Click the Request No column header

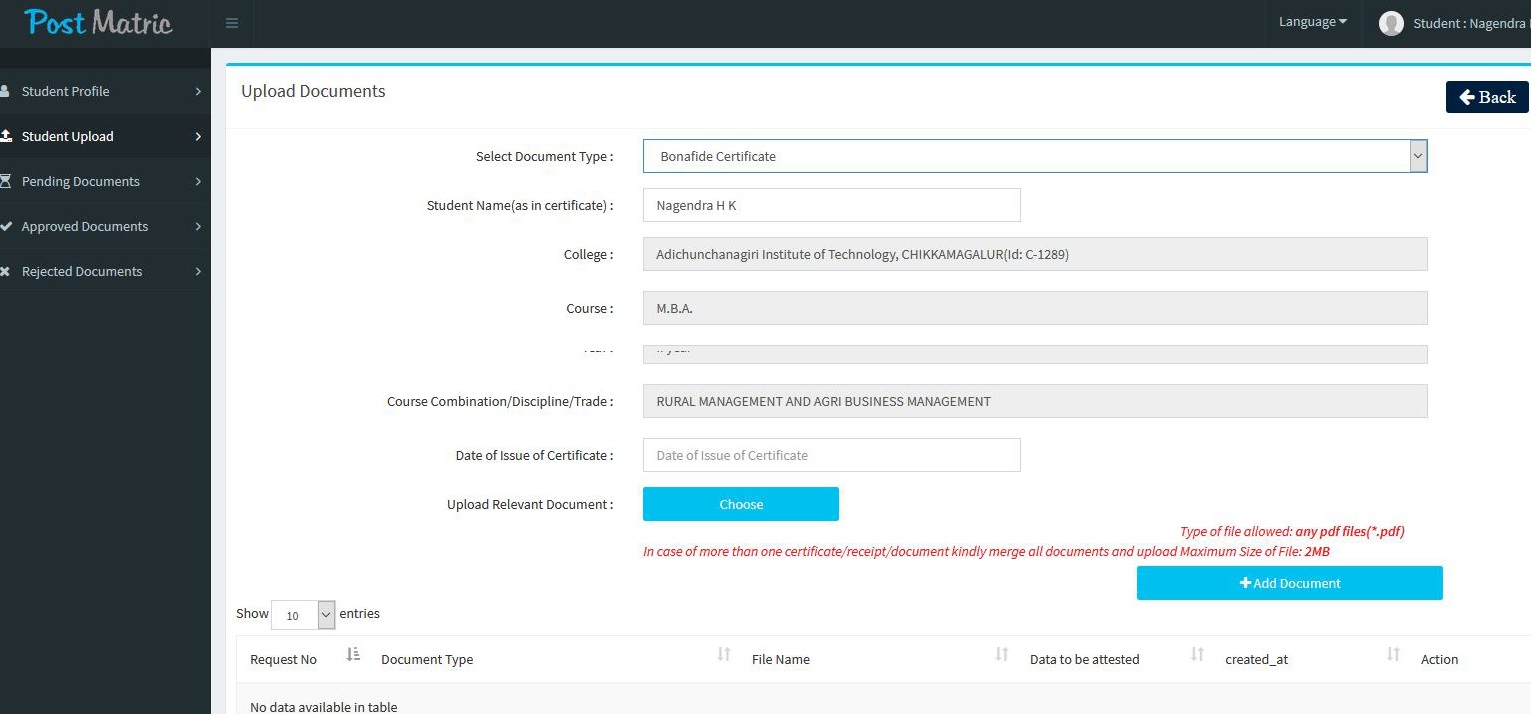[283, 659]
